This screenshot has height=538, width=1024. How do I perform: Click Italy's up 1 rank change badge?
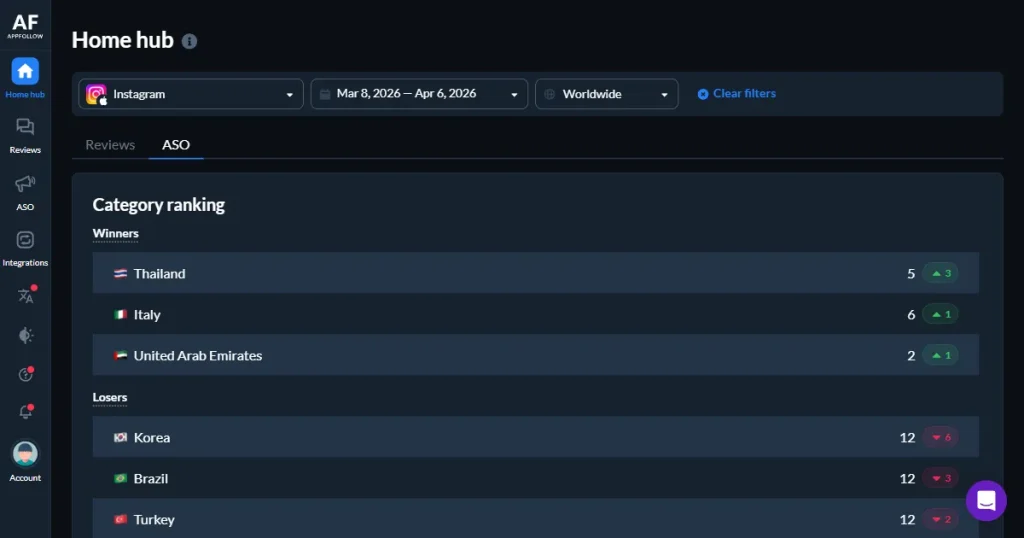coord(940,315)
